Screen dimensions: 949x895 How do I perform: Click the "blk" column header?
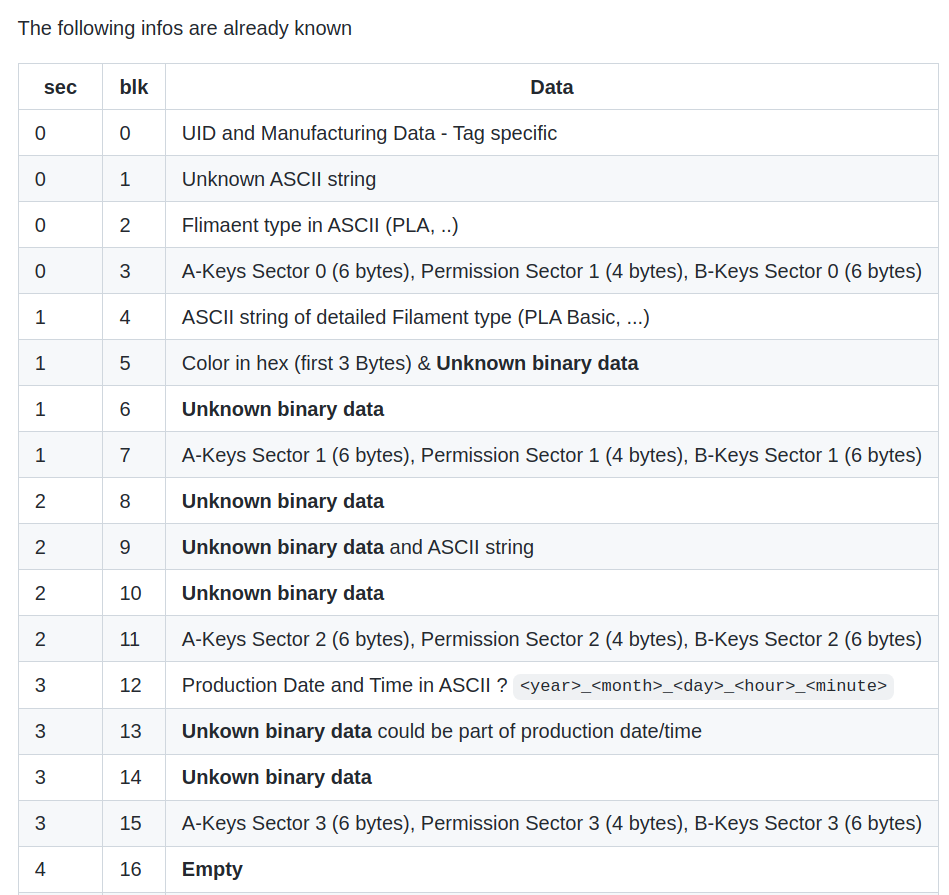coord(134,87)
